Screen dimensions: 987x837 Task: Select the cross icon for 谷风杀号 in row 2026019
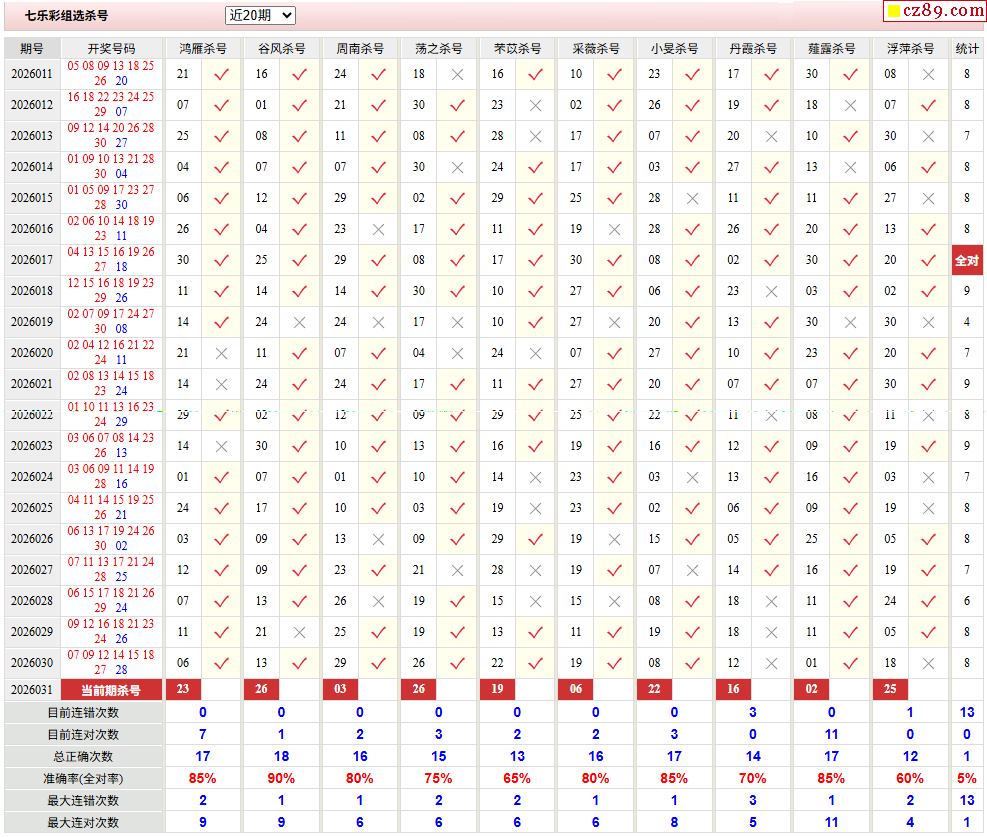coord(300,322)
